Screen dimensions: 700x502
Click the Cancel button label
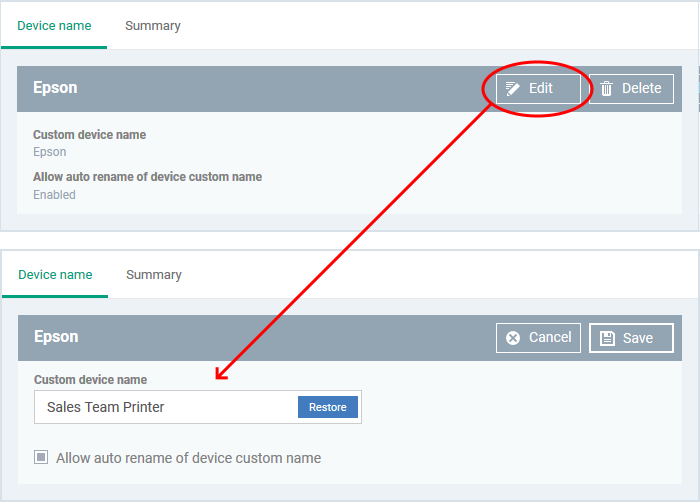click(x=550, y=337)
